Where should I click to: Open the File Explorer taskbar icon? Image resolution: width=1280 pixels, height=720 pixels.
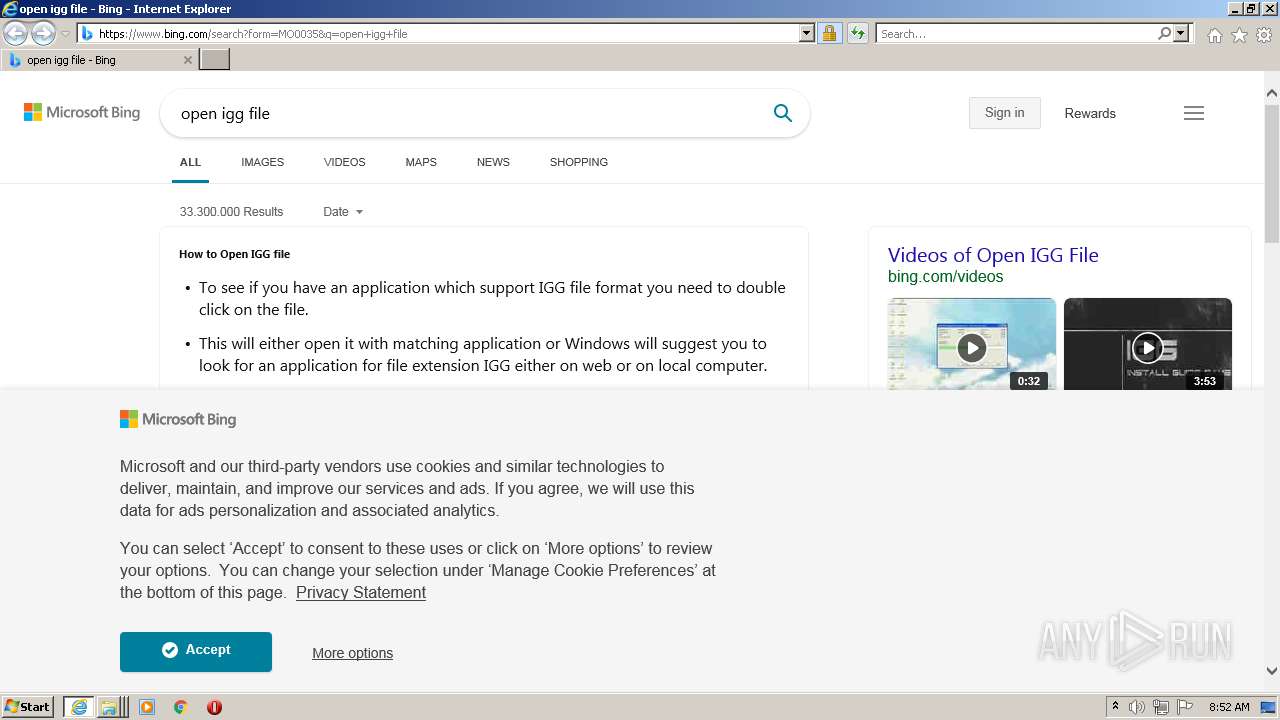[109, 707]
